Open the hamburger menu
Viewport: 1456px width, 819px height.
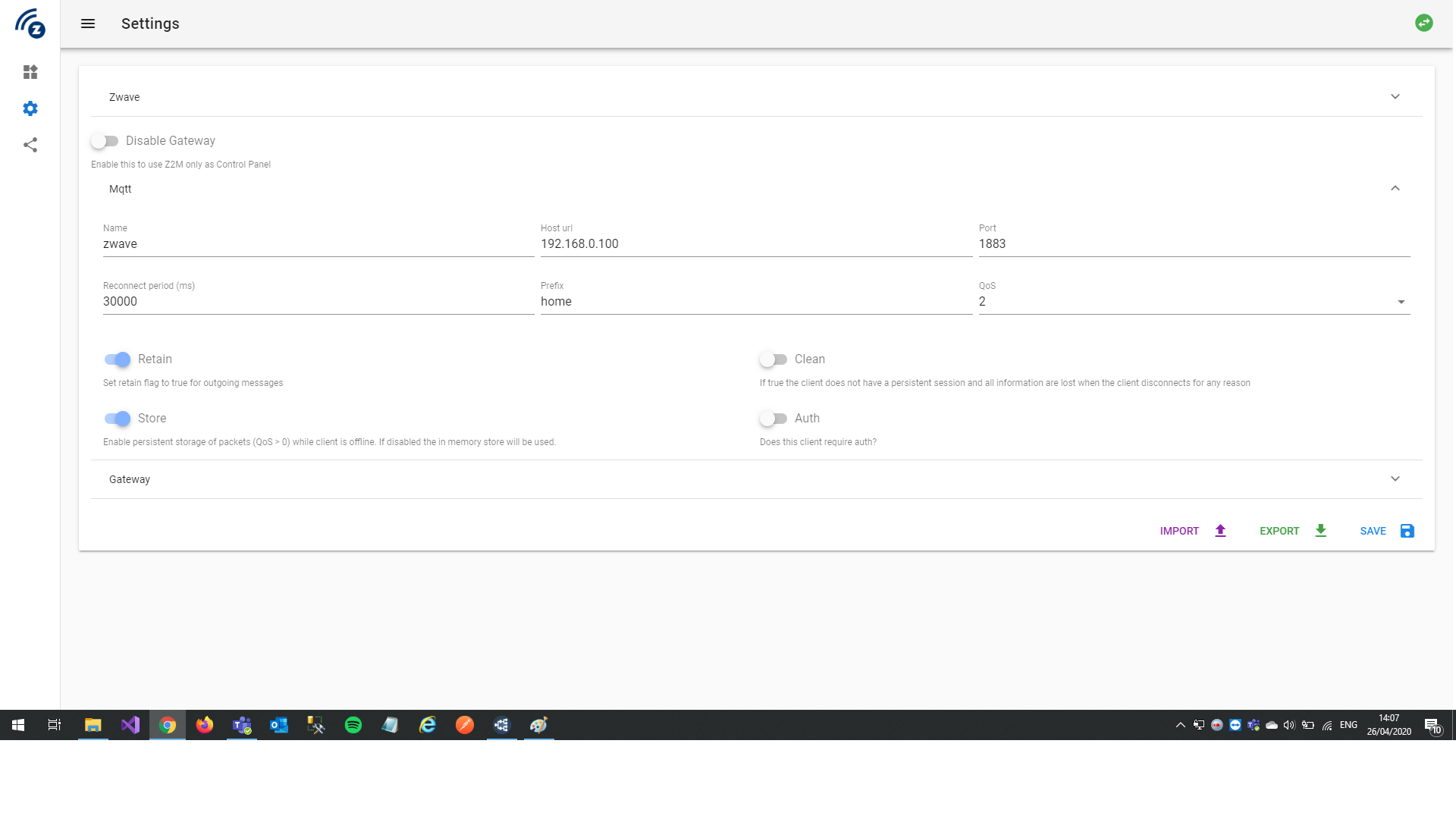pyautogui.click(x=87, y=24)
